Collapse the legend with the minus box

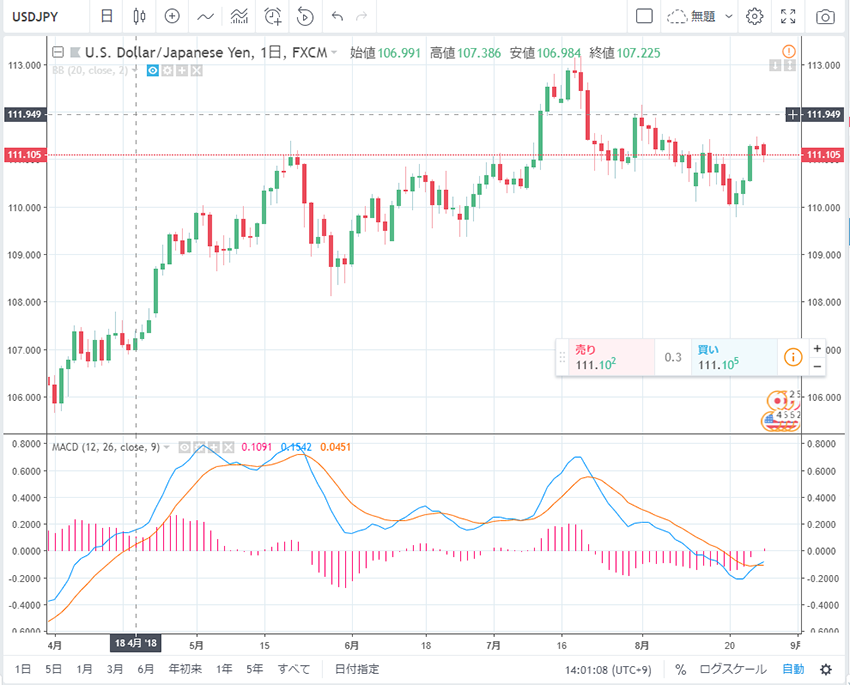pos(58,53)
